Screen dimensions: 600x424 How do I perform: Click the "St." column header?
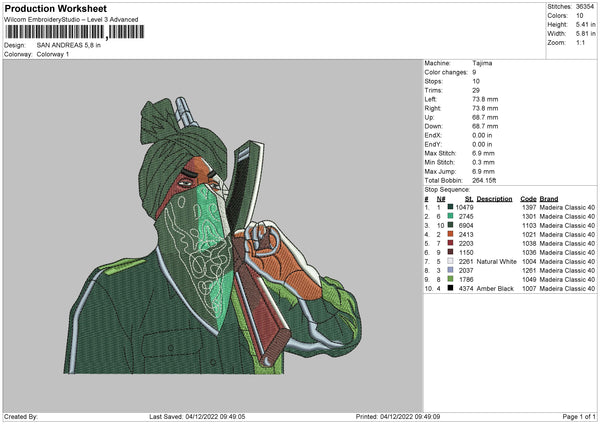click(469, 199)
